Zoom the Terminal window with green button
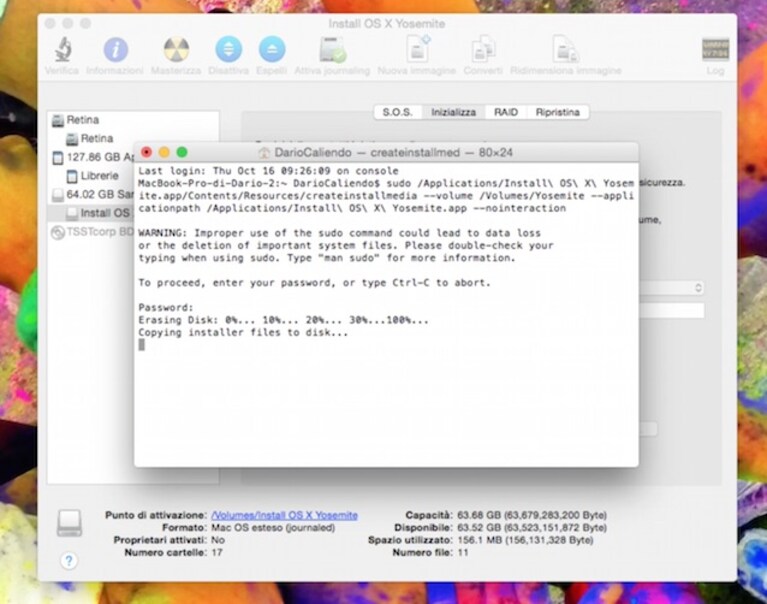Screen dimensions: 767x604 182,152
